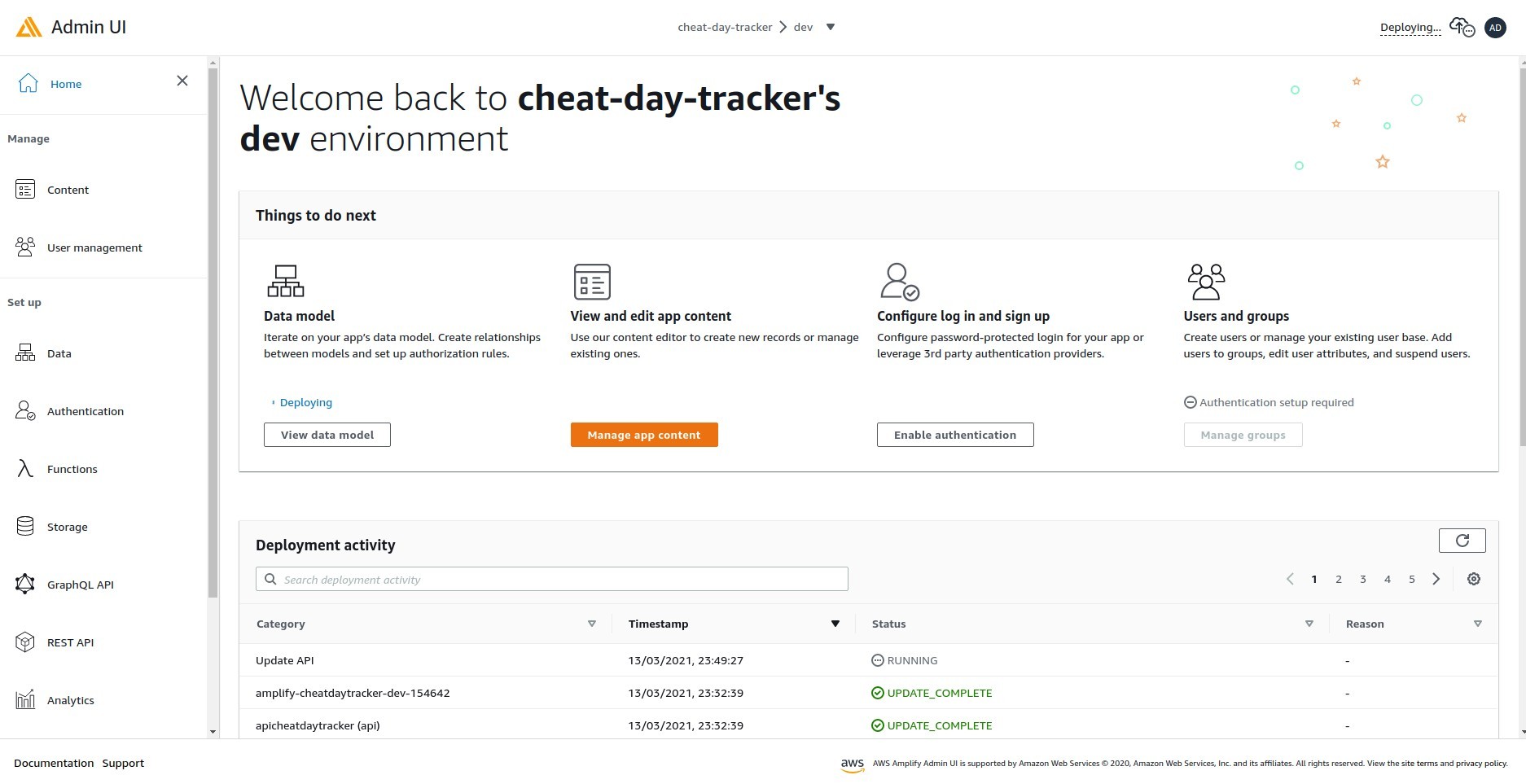
Task: Select apicheatdaytracker (api) row
Action: 869,725
